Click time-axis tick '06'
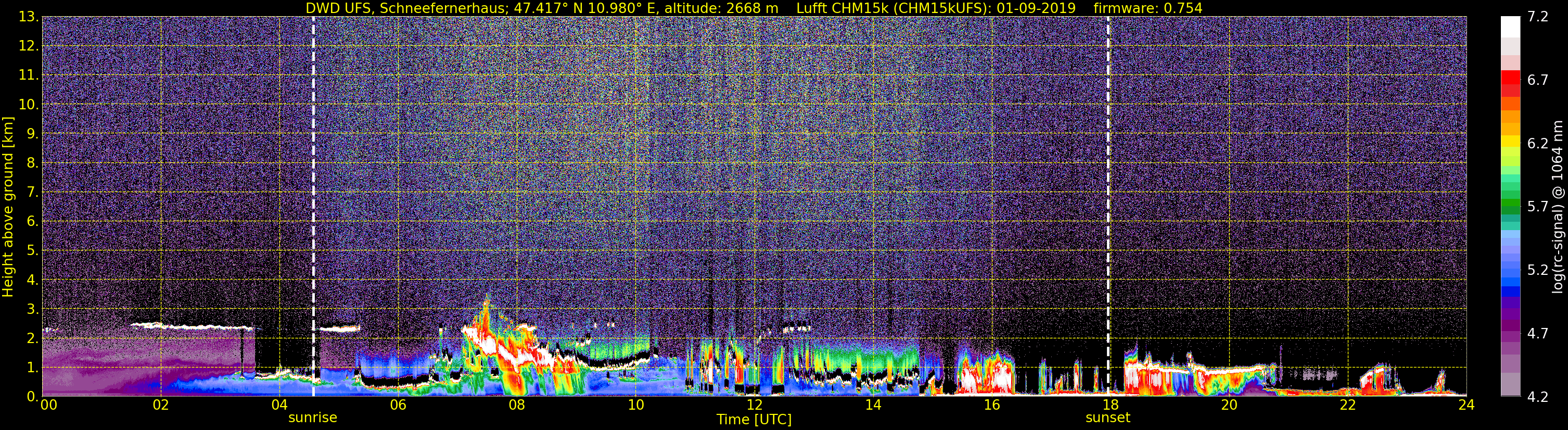This screenshot has width=1568, height=430. pyautogui.click(x=398, y=406)
